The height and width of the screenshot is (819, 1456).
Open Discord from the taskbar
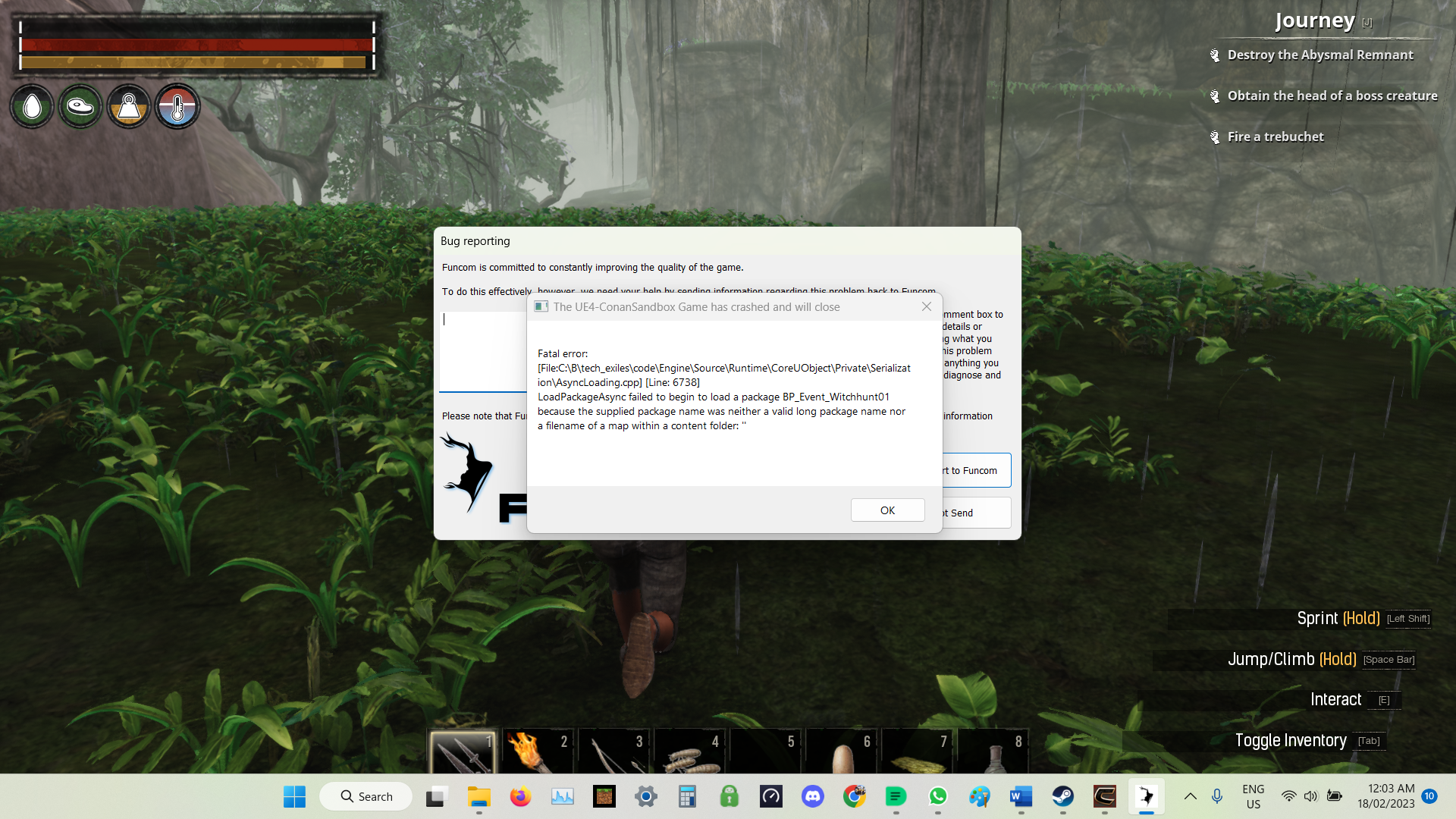tap(812, 796)
